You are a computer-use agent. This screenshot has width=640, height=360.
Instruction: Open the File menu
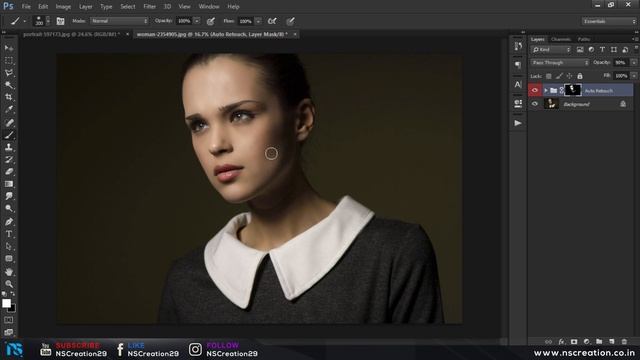click(26, 7)
